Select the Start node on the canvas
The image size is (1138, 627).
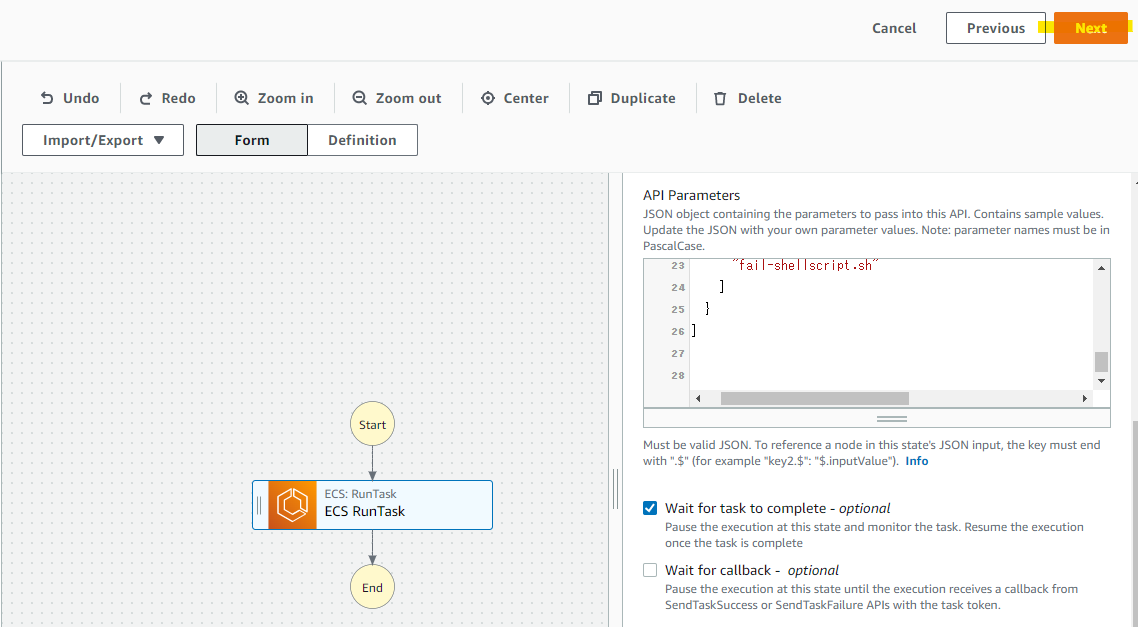point(372,423)
